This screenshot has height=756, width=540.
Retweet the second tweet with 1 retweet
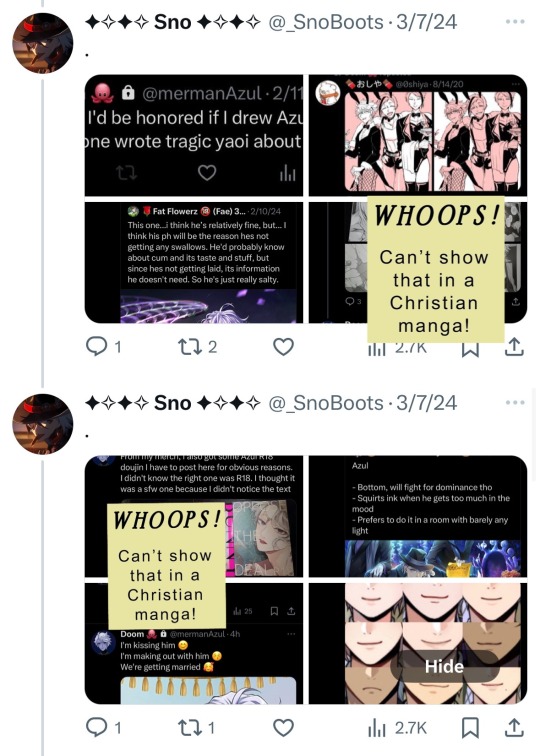(196, 727)
